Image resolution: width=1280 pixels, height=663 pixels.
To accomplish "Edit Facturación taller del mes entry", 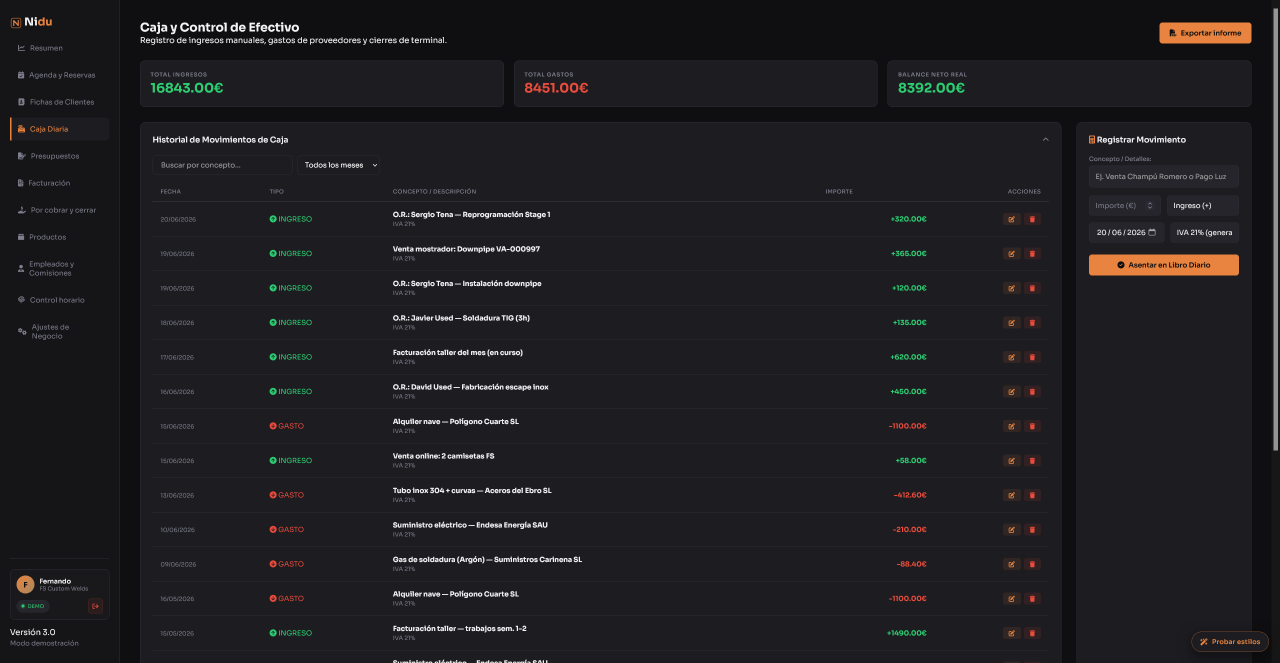I will pyautogui.click(x=1012, y=357).
